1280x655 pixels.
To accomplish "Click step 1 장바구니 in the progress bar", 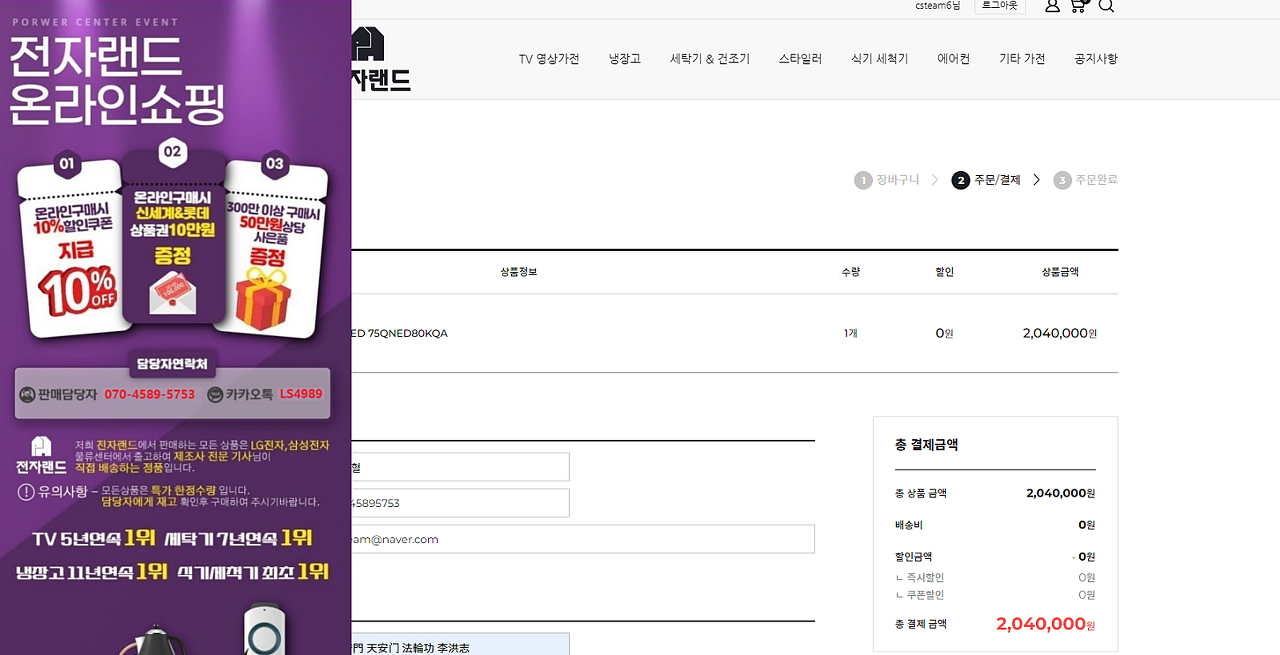I will click(x=887, y=180).
